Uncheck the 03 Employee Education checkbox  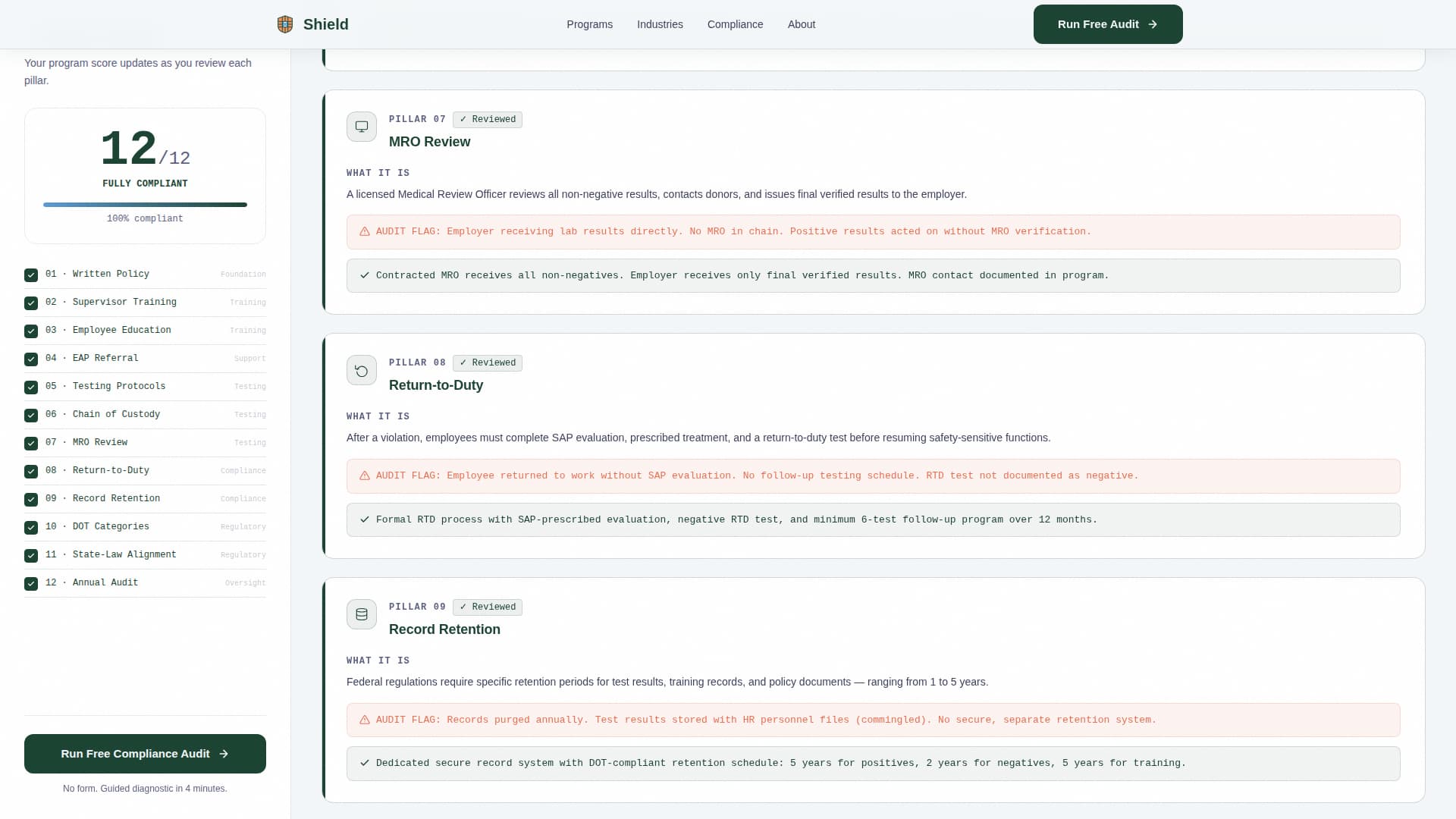(31, 331)
